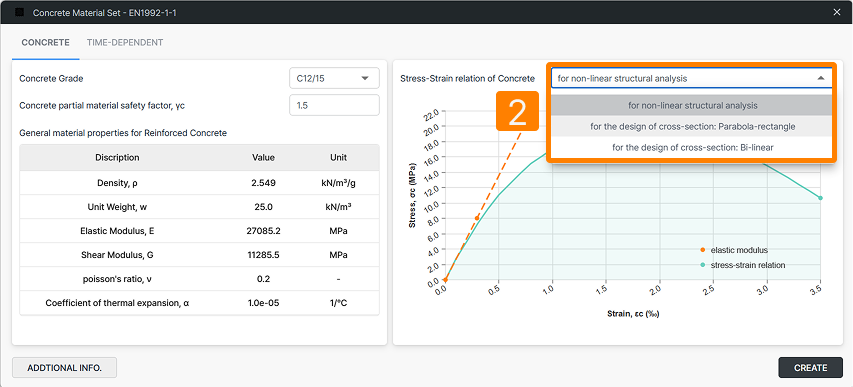The height and width of the screenshot is (387, 853).
Task: Click the teal end point of the curve
Action: [x=820, y=198]
